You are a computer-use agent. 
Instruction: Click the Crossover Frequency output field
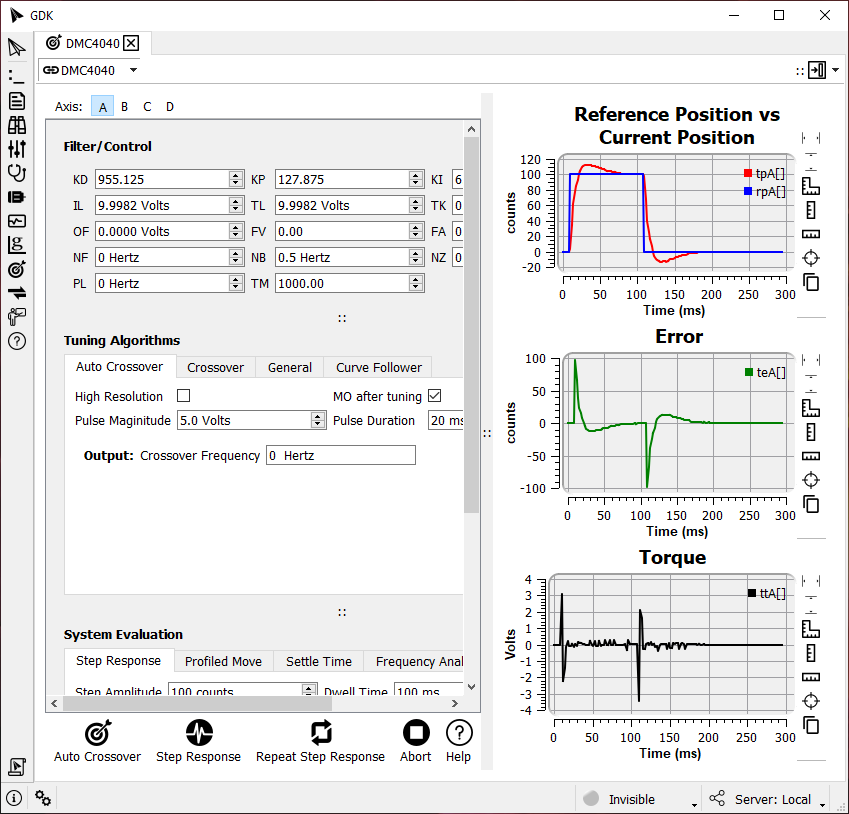coord(340,455)
